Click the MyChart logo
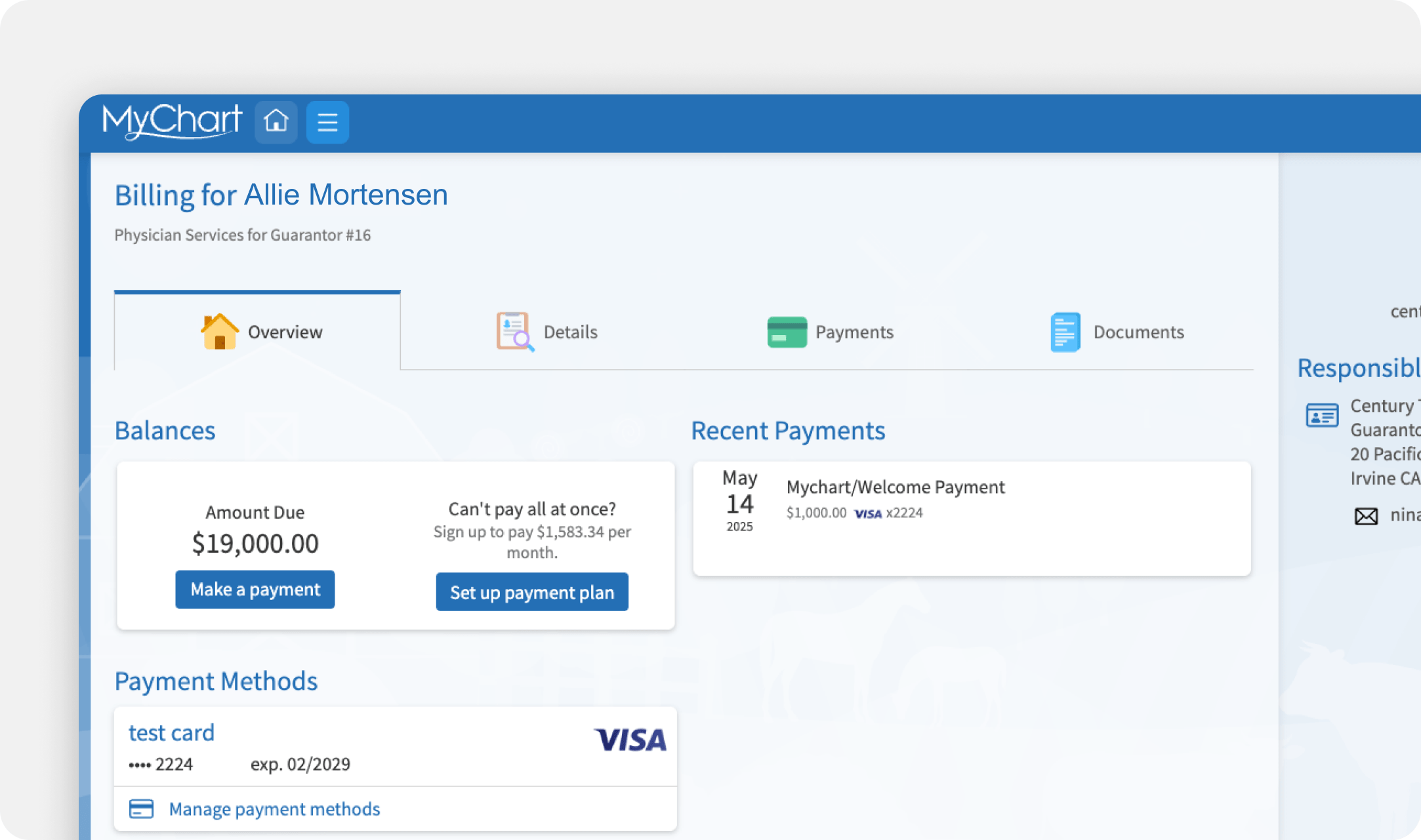The image size is (1421, 840). pyautogui.click(x=172, y=121)
